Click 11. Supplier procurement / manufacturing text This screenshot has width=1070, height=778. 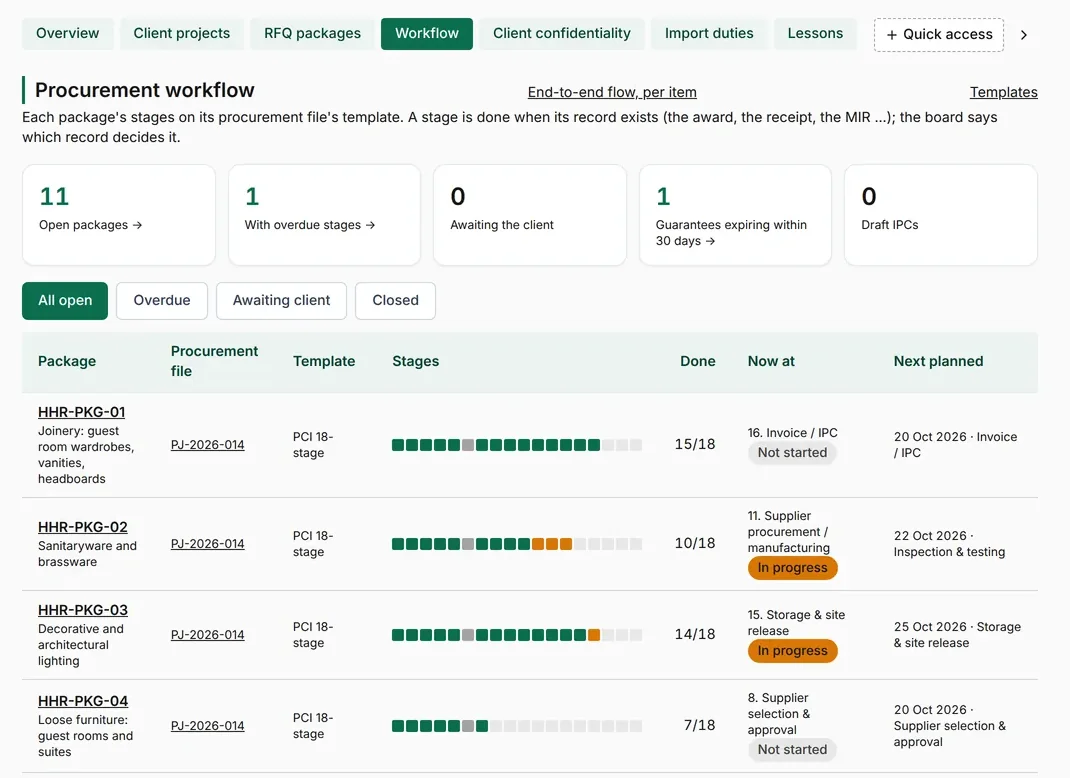click(x=789, y=532)
